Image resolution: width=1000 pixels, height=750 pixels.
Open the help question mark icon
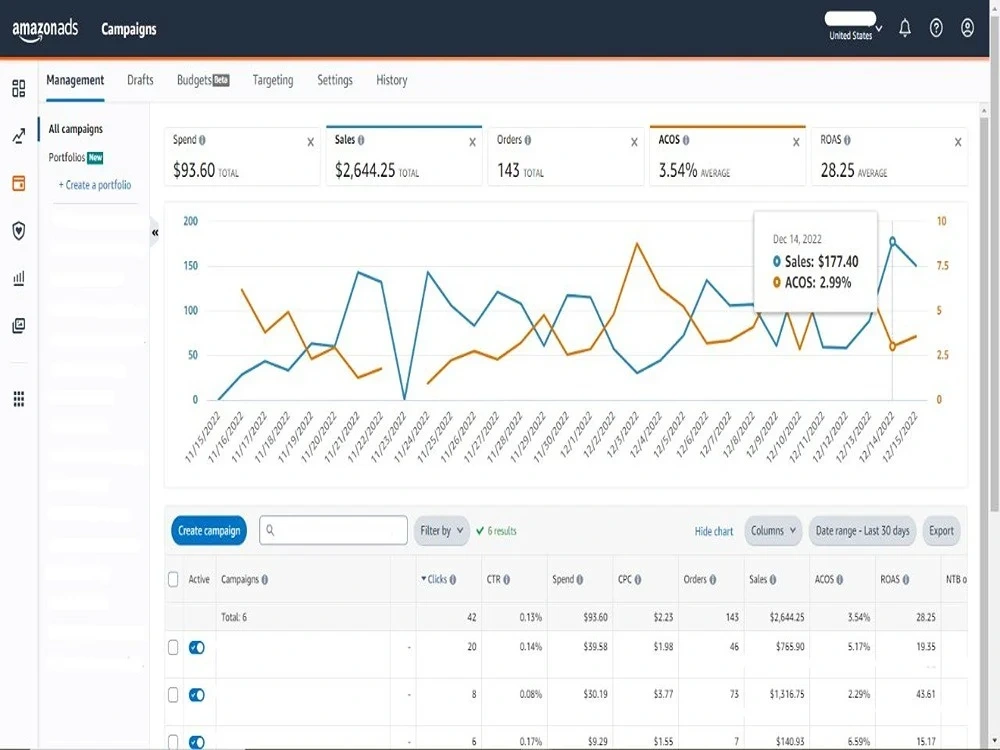coord(936,28)
